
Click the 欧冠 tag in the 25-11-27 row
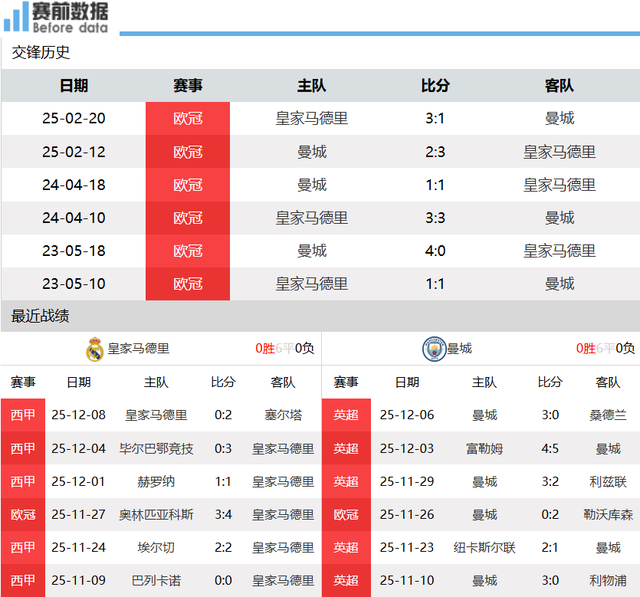[23, 515]
